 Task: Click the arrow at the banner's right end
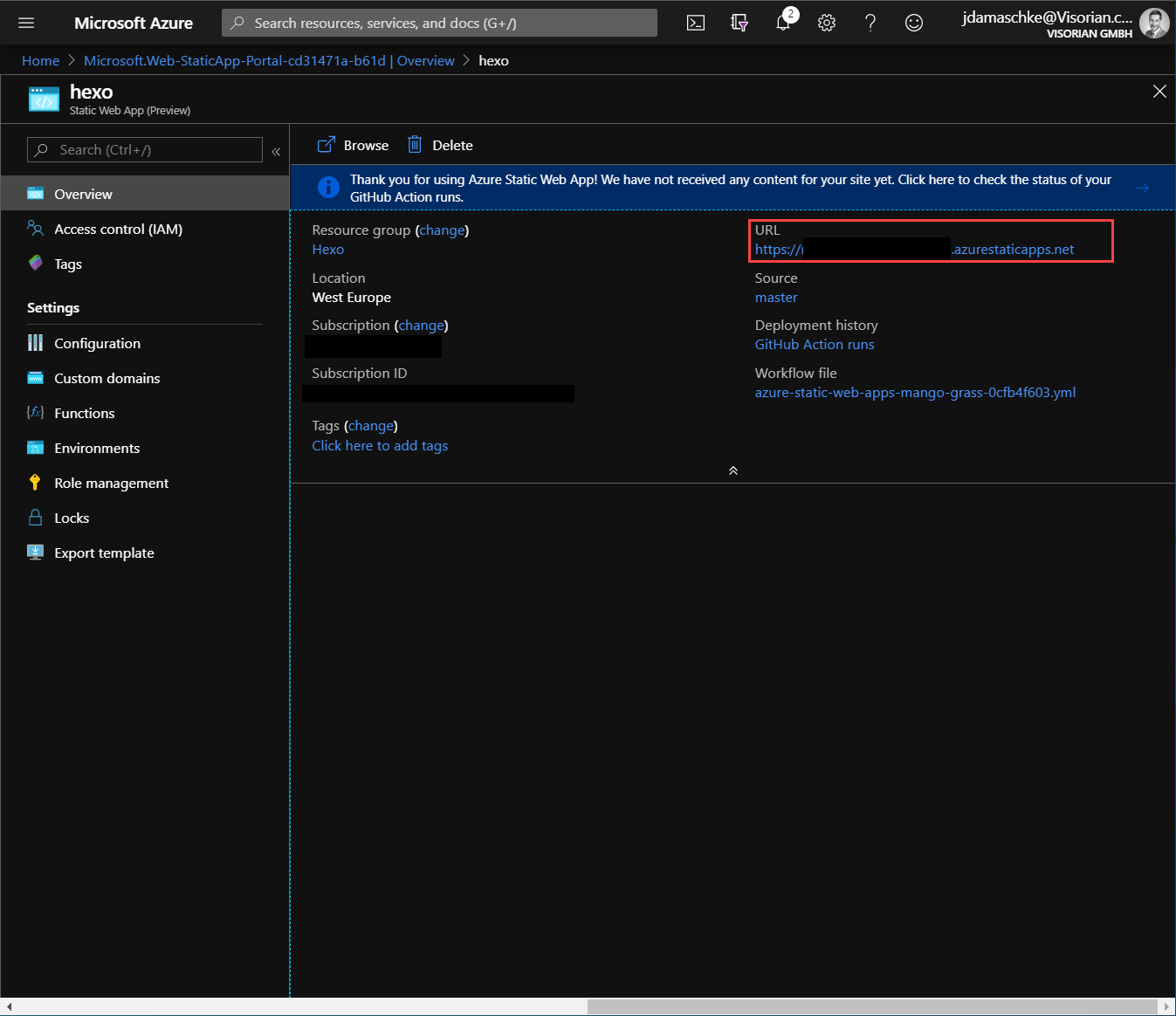[x=1142, y=188]
